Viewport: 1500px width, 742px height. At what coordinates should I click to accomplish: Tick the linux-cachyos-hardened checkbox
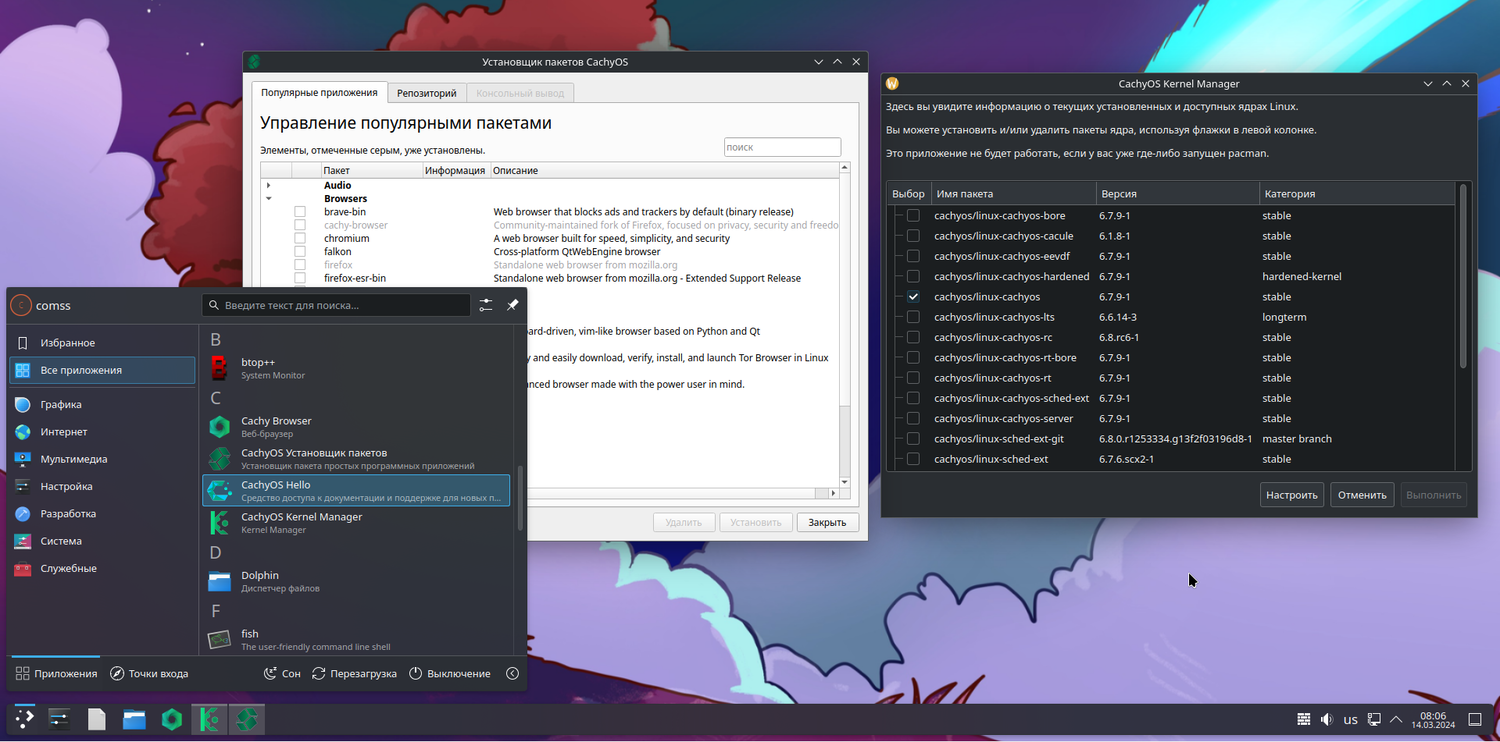click(x=913, y=276)
